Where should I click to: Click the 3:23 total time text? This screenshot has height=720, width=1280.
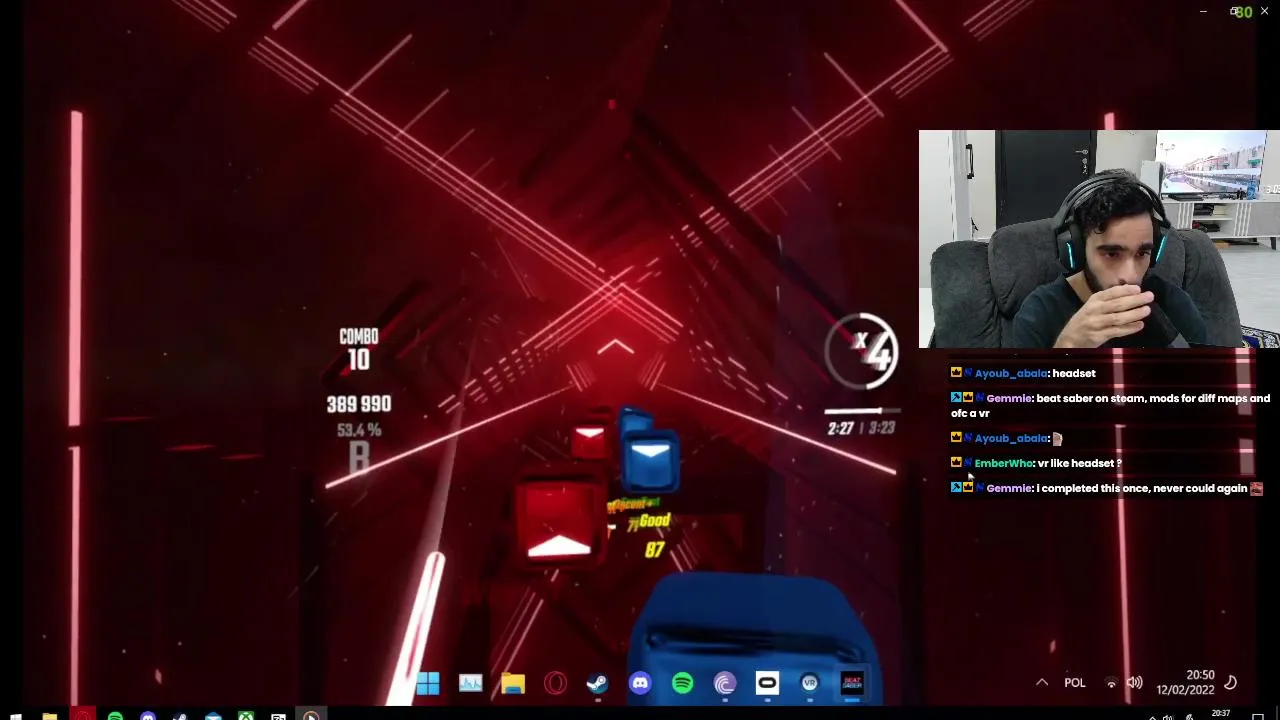[x=881, y=428]
